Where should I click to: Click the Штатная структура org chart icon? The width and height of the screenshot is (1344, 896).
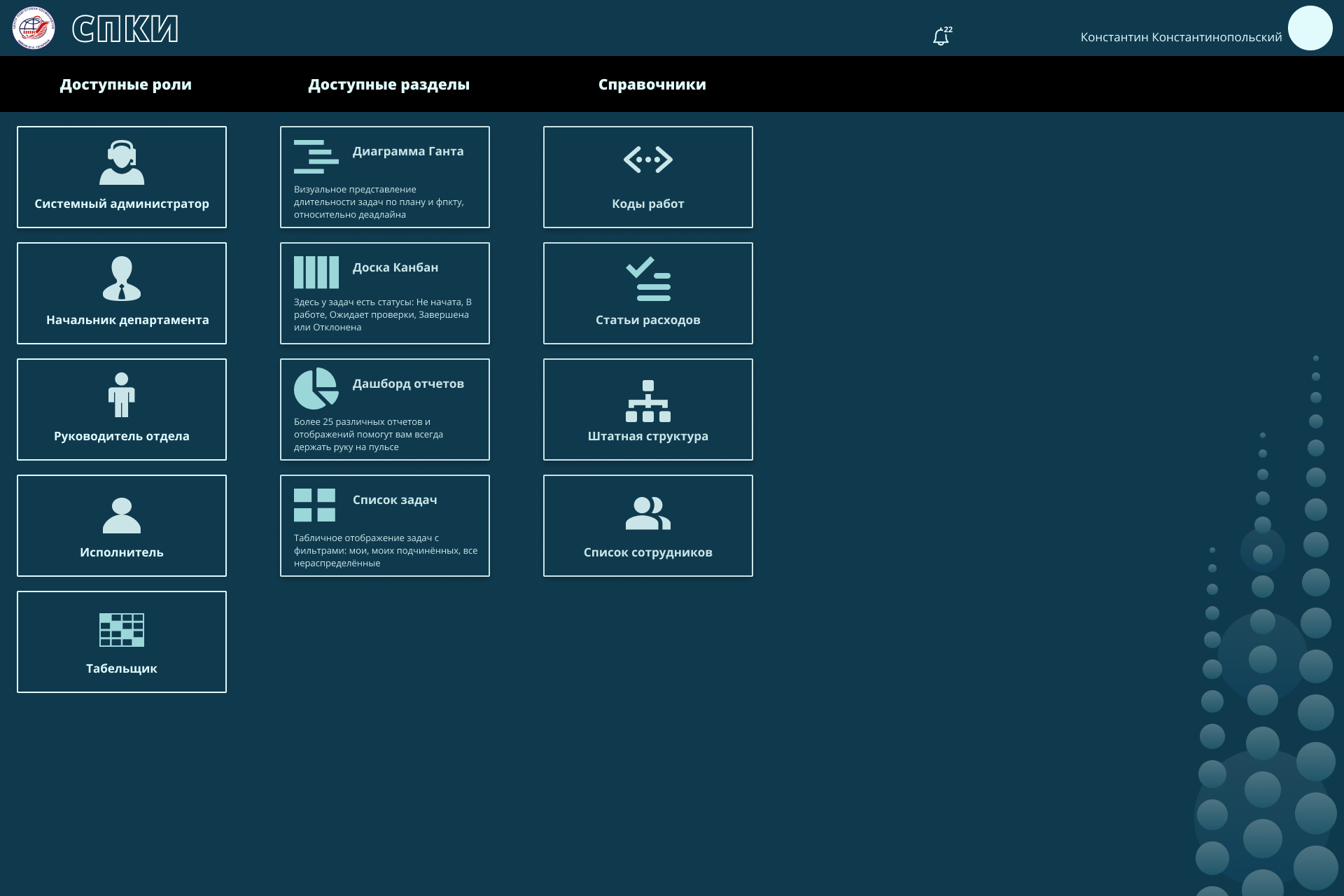(x=647, y=400)
